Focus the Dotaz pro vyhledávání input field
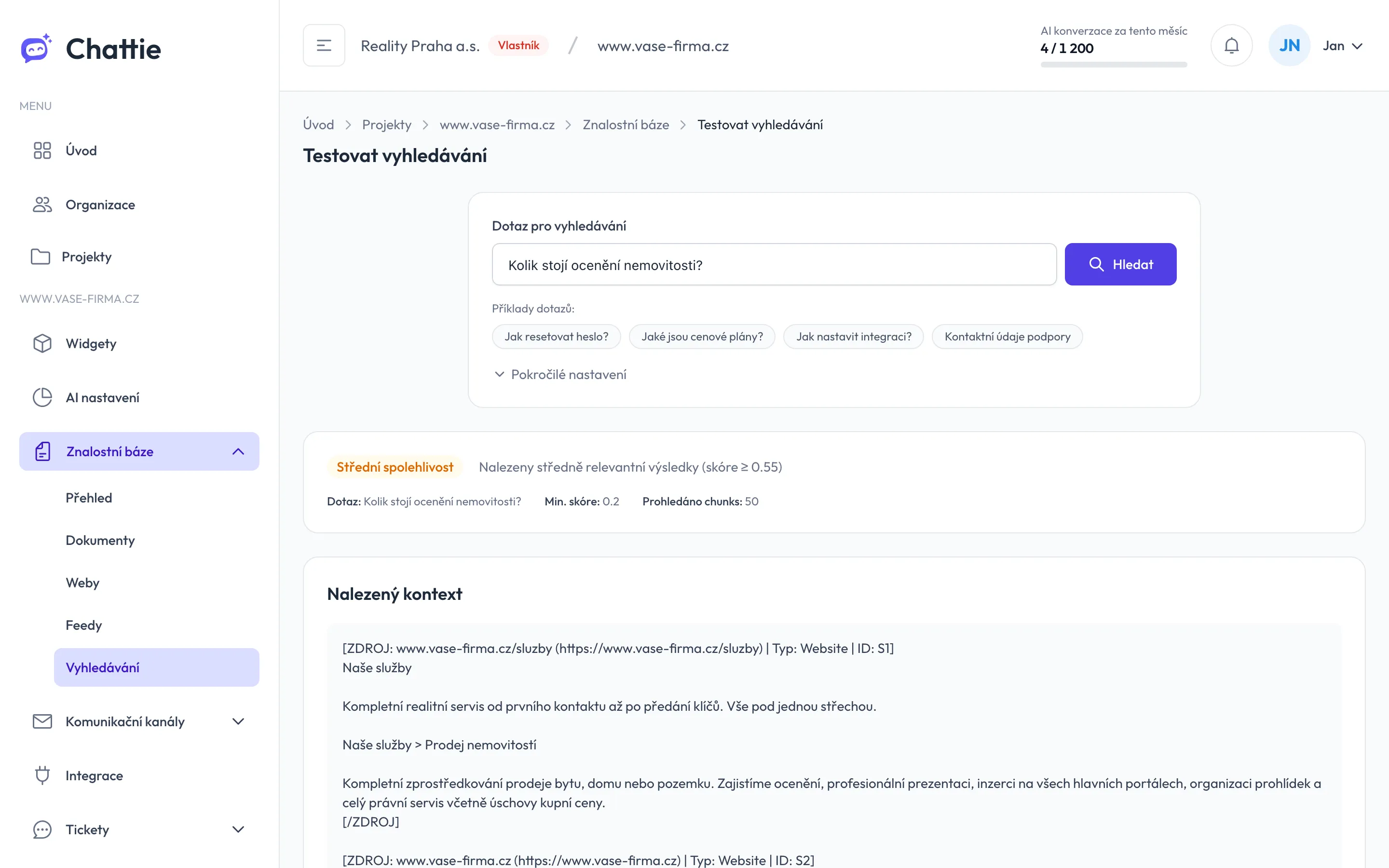 774,265
